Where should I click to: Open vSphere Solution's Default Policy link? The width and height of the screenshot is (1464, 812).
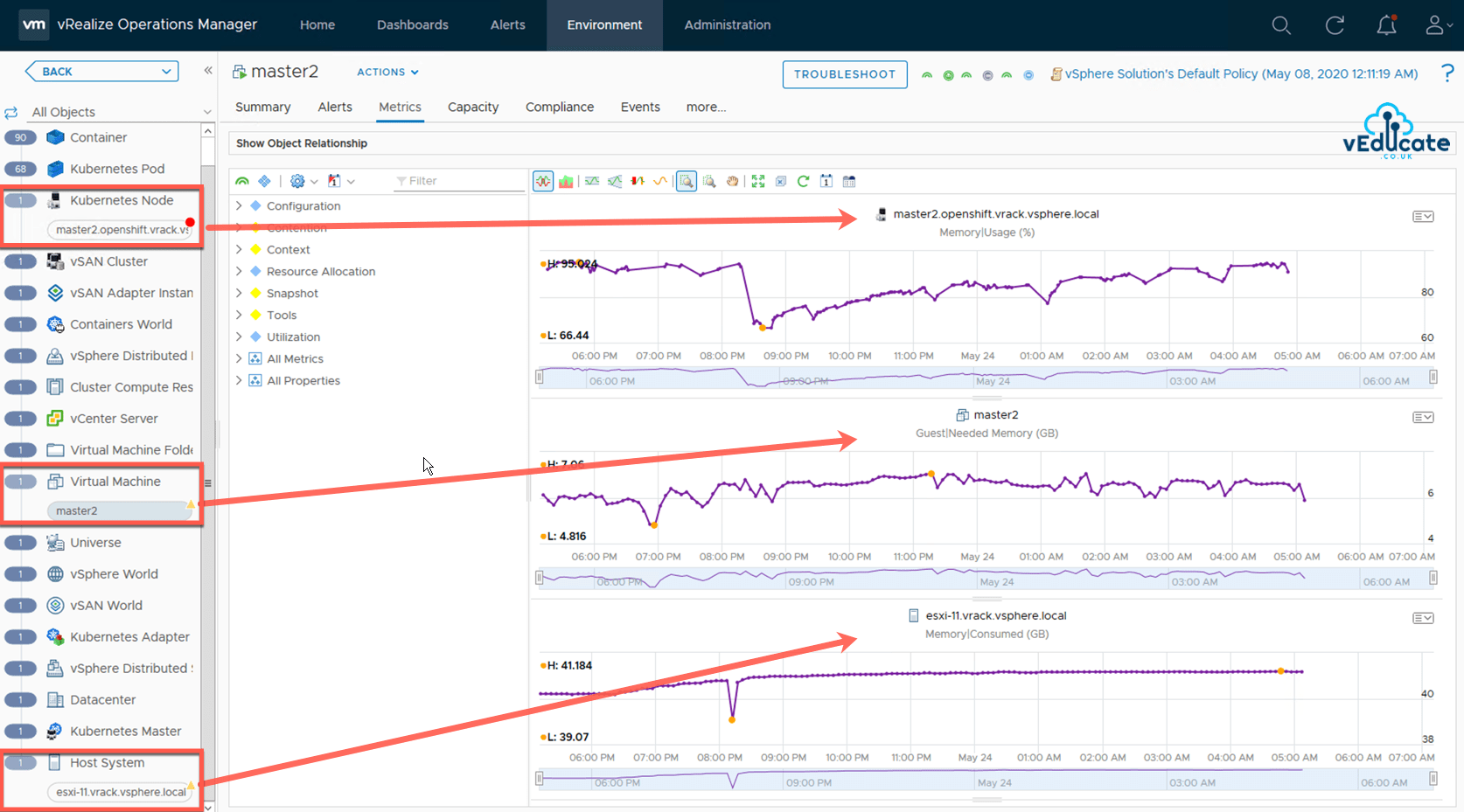[1241, 73]
